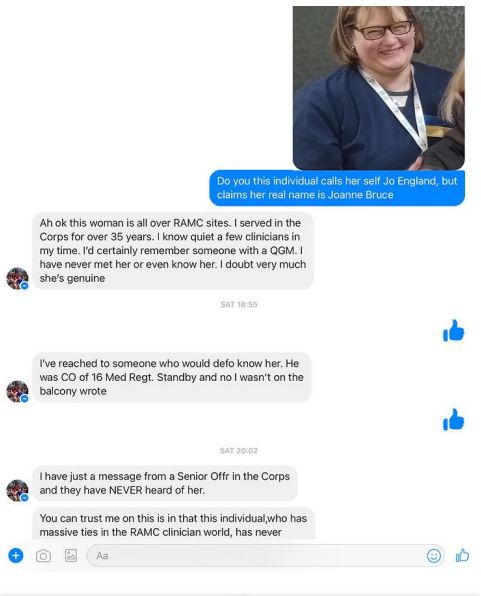
Task: Tap the thumbs-up sent above SAT 20:02
Action: tap(453, 419)
